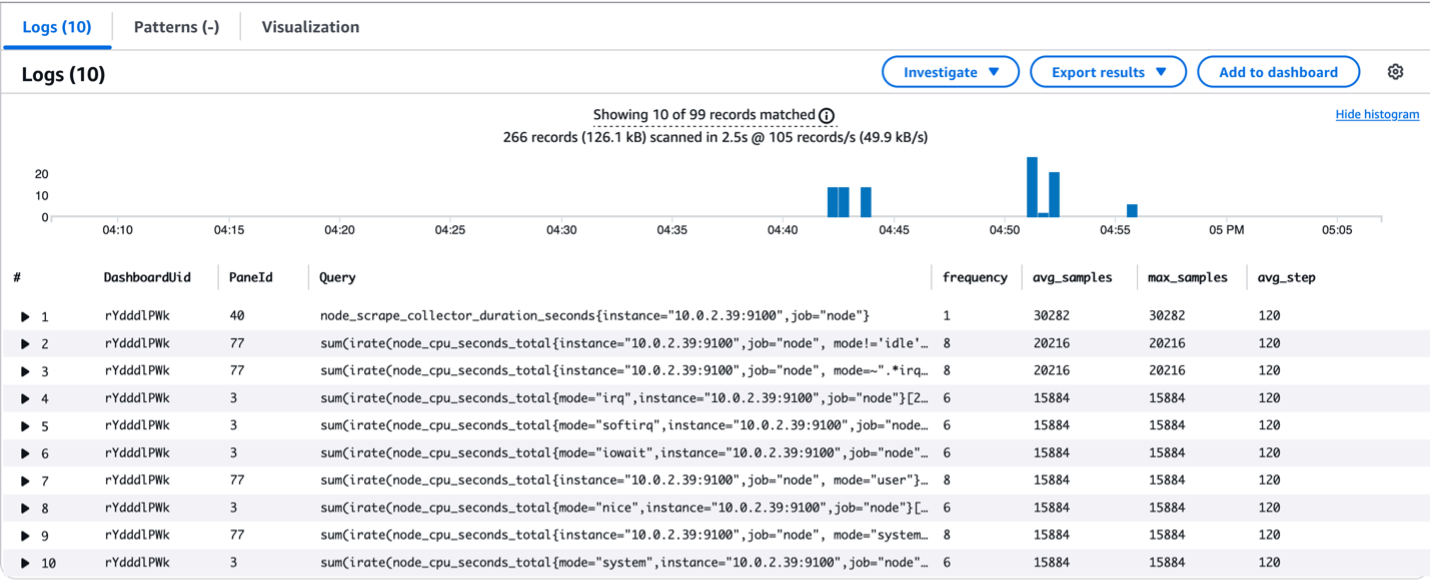Switch to the Patterns tab
This screenshot has width=1430, height=583.
(176, 27)
